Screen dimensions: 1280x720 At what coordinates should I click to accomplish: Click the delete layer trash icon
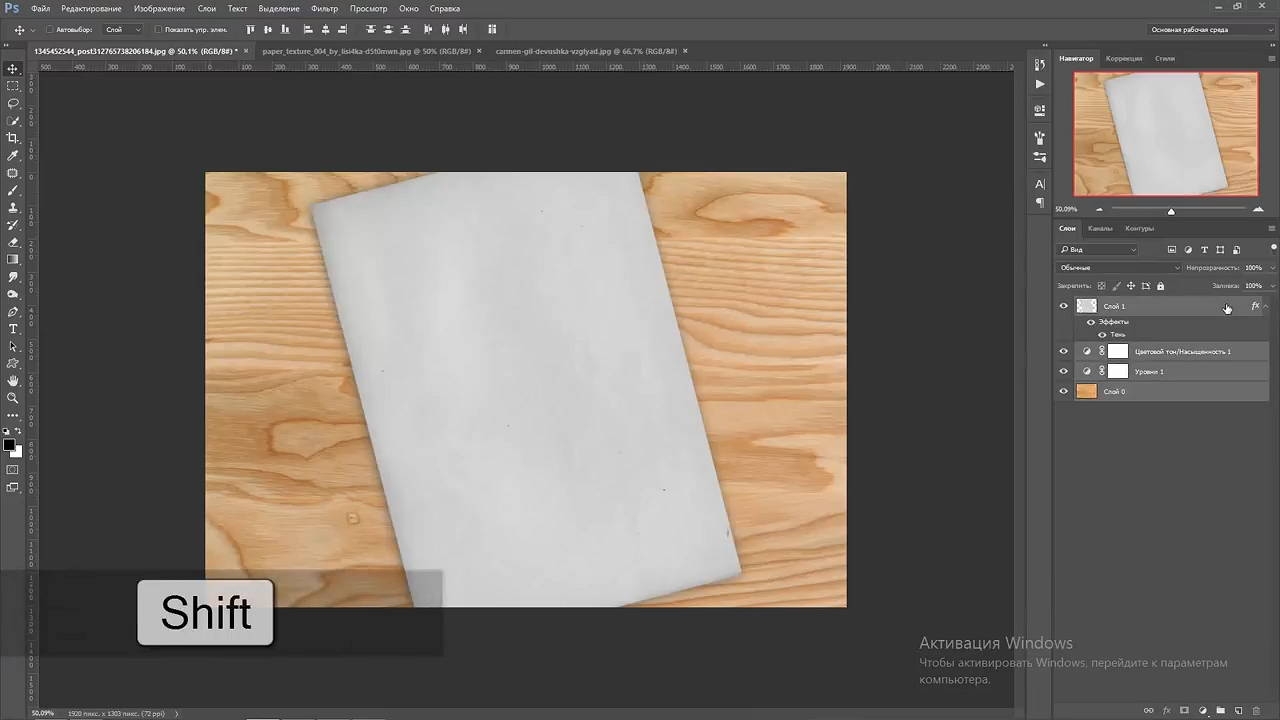[x=1256, y=711]
